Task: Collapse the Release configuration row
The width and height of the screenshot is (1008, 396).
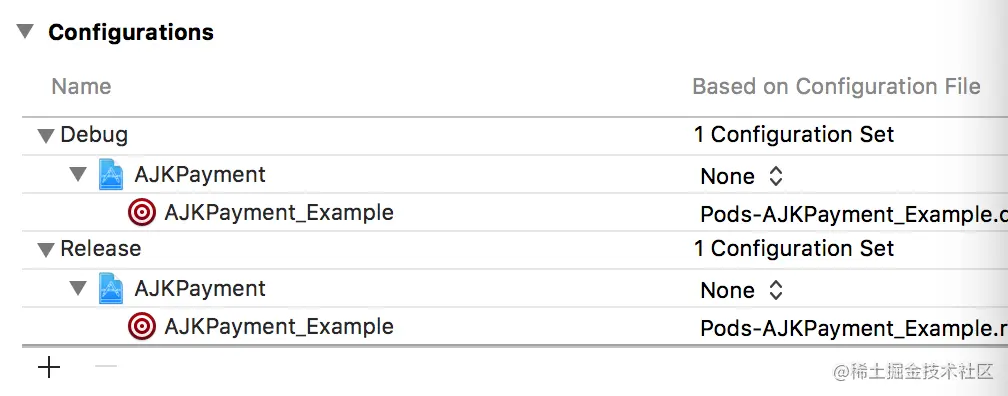Action: click(46, 249)
